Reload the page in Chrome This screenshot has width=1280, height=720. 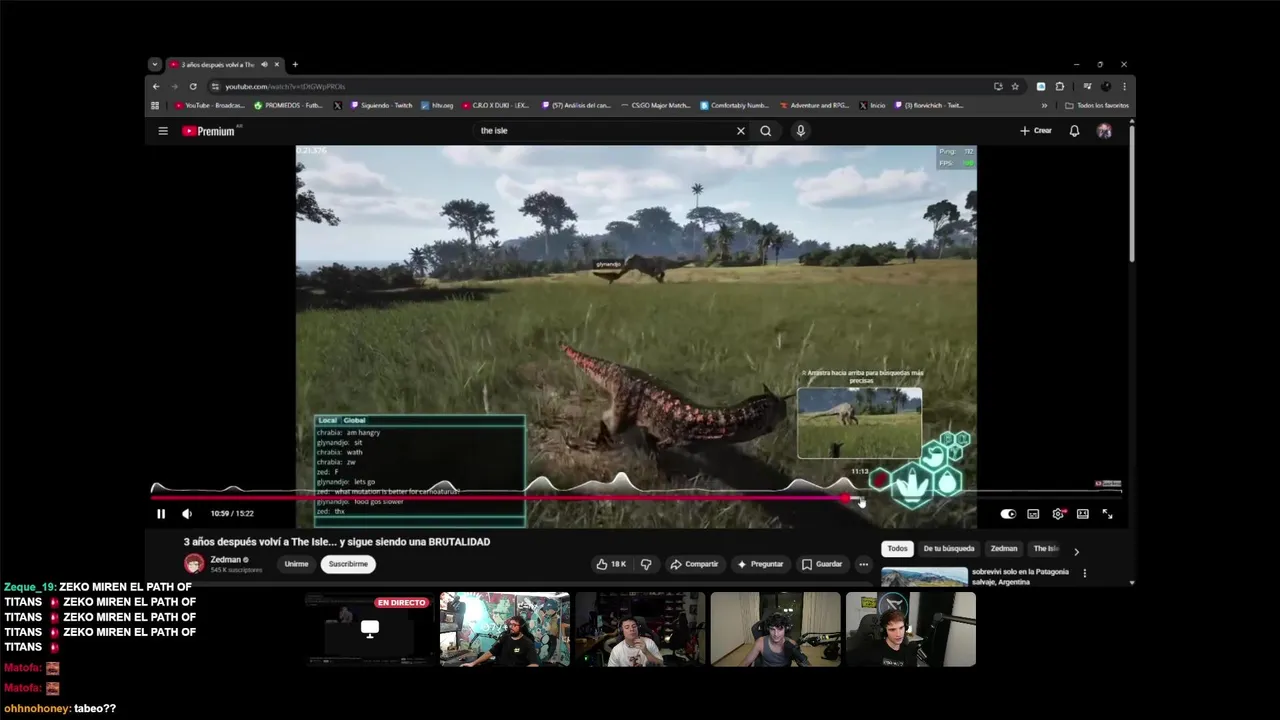pyautogui.click(x=193, y=87)
